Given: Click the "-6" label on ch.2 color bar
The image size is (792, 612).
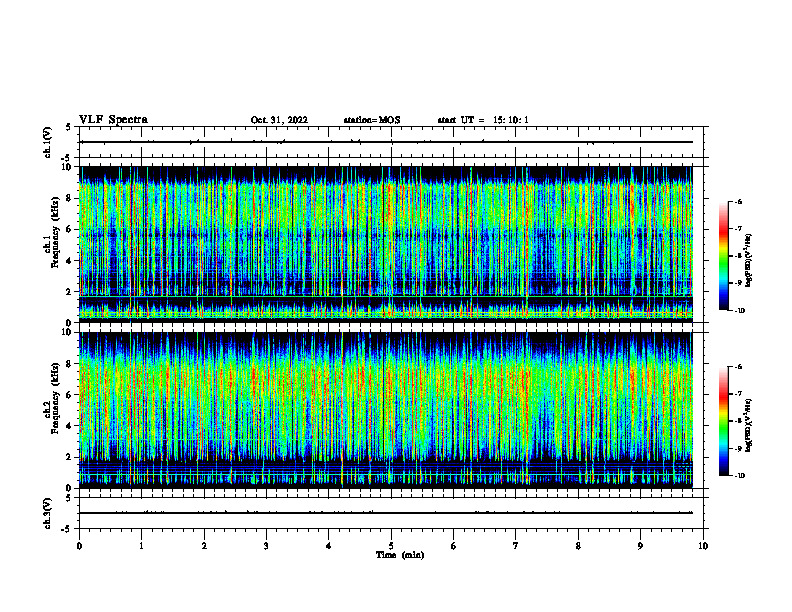Looking at the screenshot, I should [x=738, y=367].
